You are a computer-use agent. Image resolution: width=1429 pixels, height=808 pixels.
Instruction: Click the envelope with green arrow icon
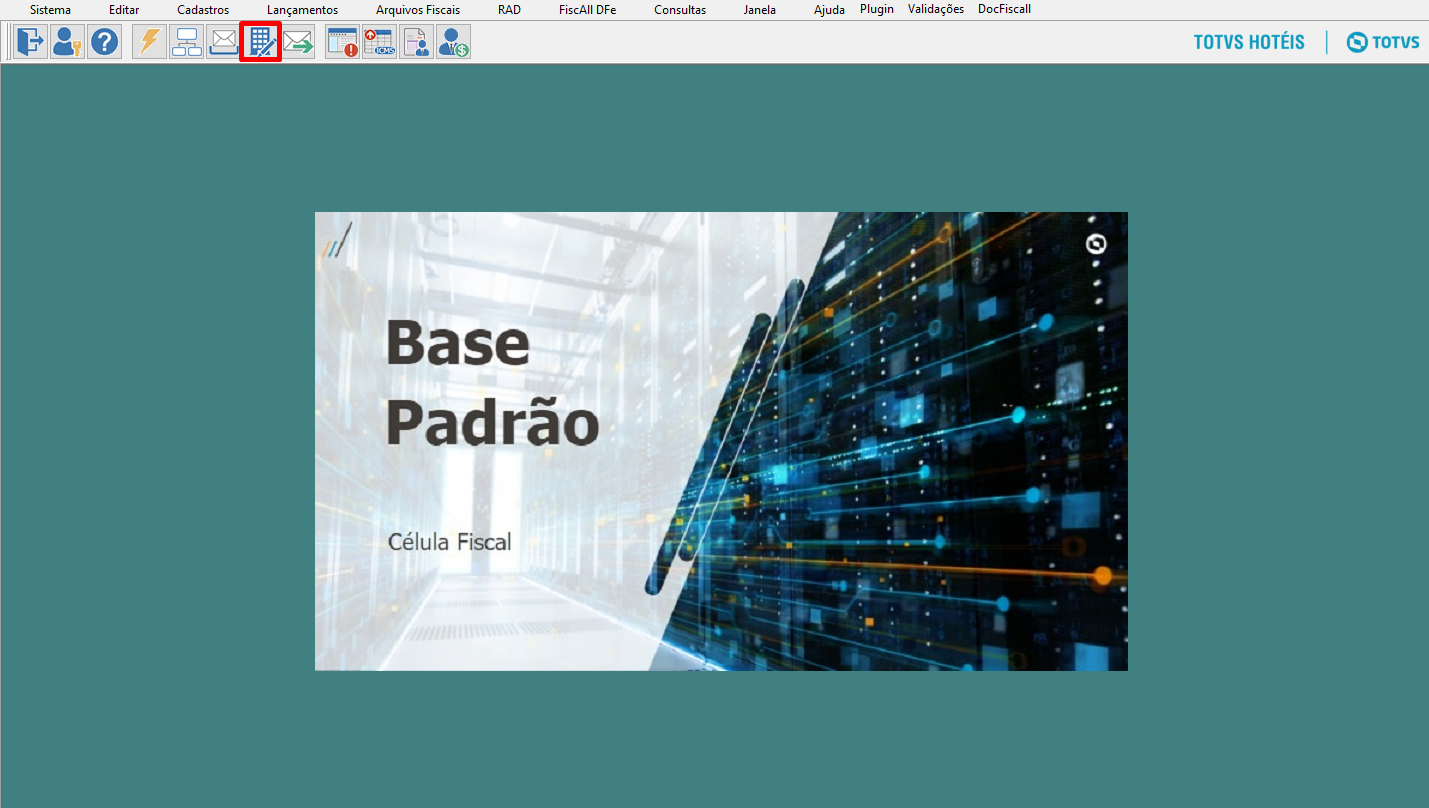point(297,42)
